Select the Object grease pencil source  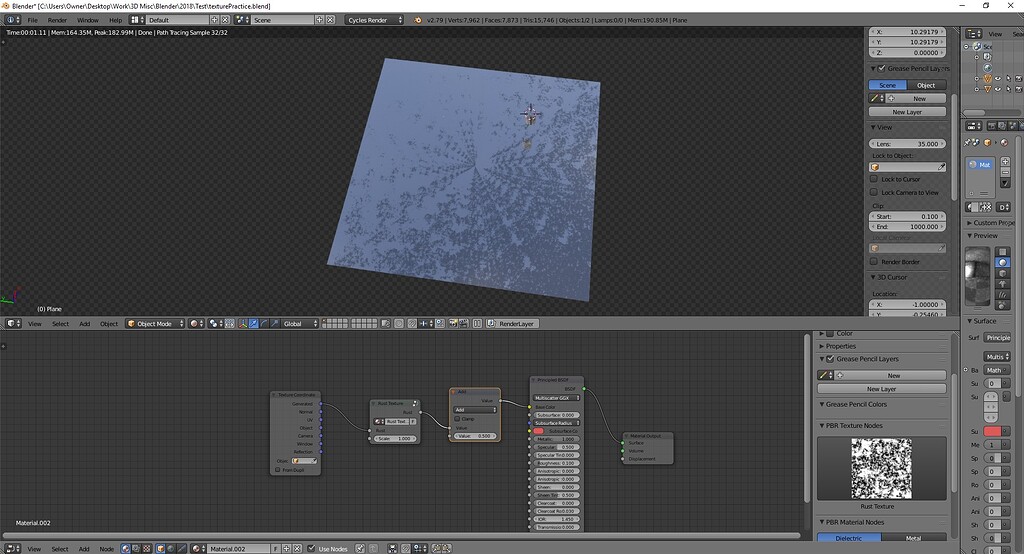pyautogui.click(x=926, y=85)
